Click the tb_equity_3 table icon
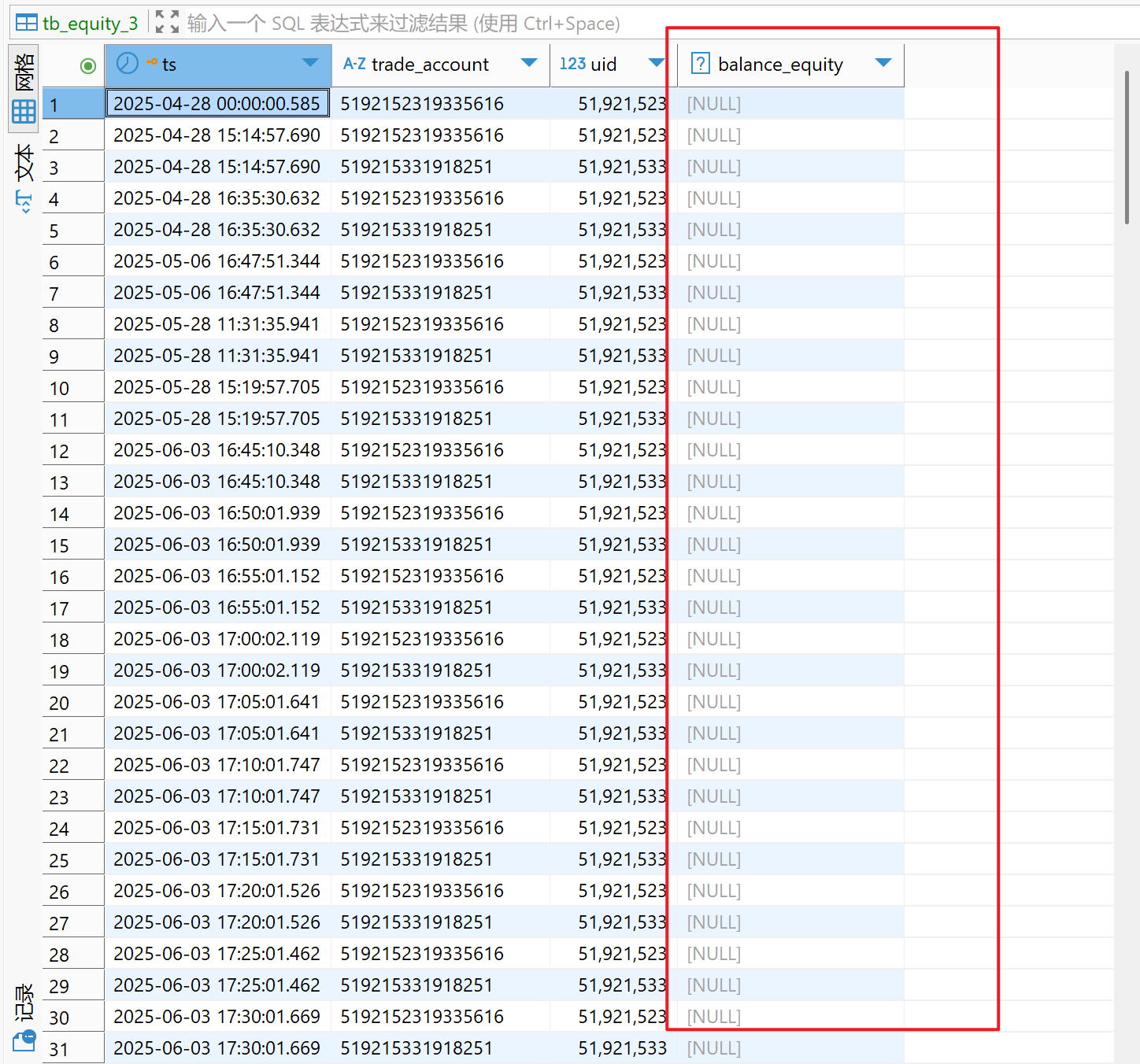This screenshot has height=1064, width=1140. [x=26, y=23]
